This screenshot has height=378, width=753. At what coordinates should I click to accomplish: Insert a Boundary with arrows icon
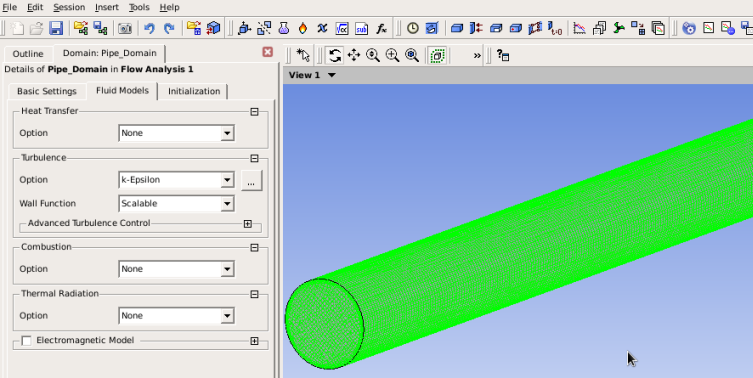pos(476,28)
